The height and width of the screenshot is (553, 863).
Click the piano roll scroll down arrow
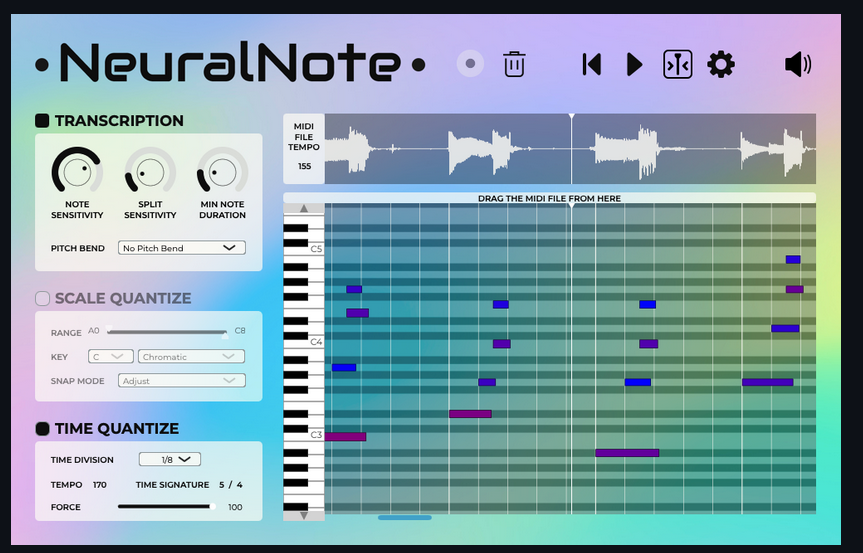304,516
